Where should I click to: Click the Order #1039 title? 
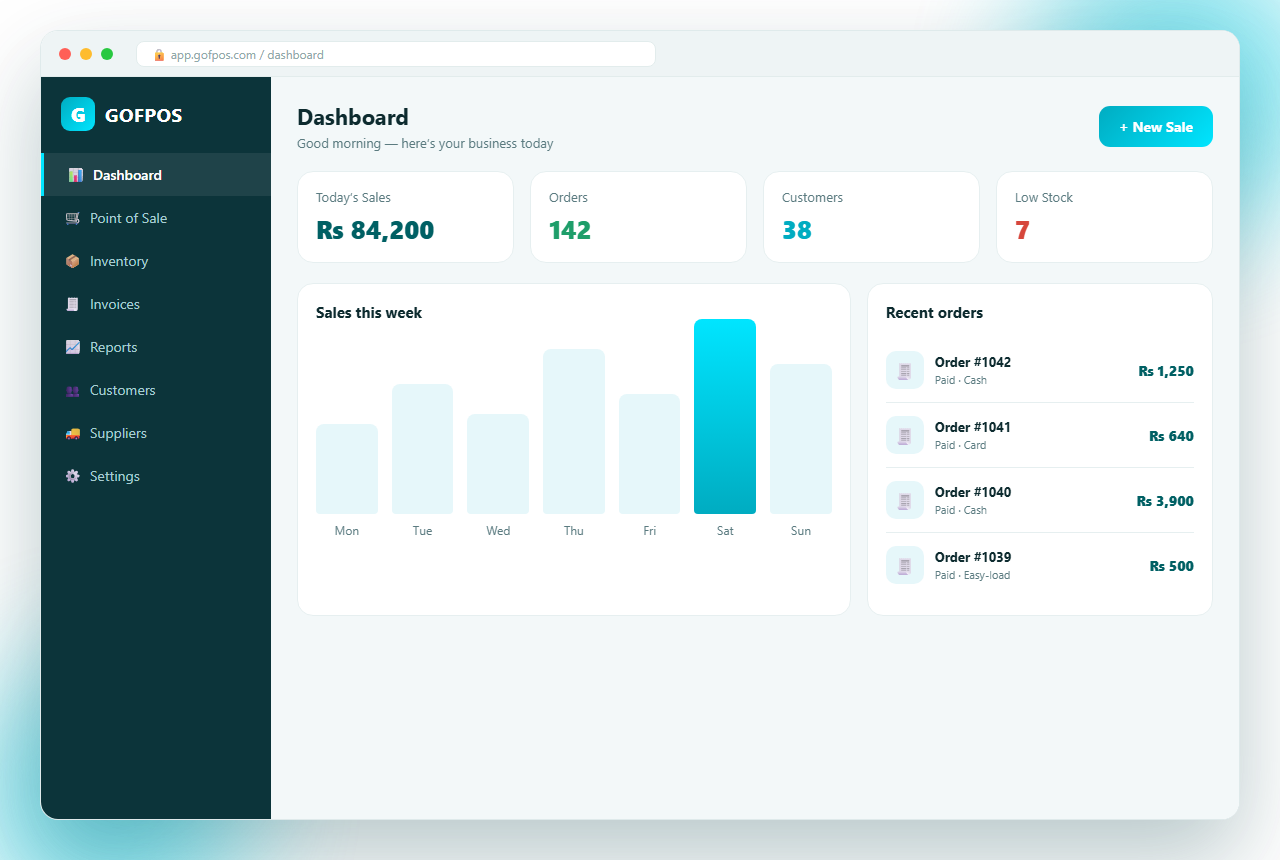(973, 557)
